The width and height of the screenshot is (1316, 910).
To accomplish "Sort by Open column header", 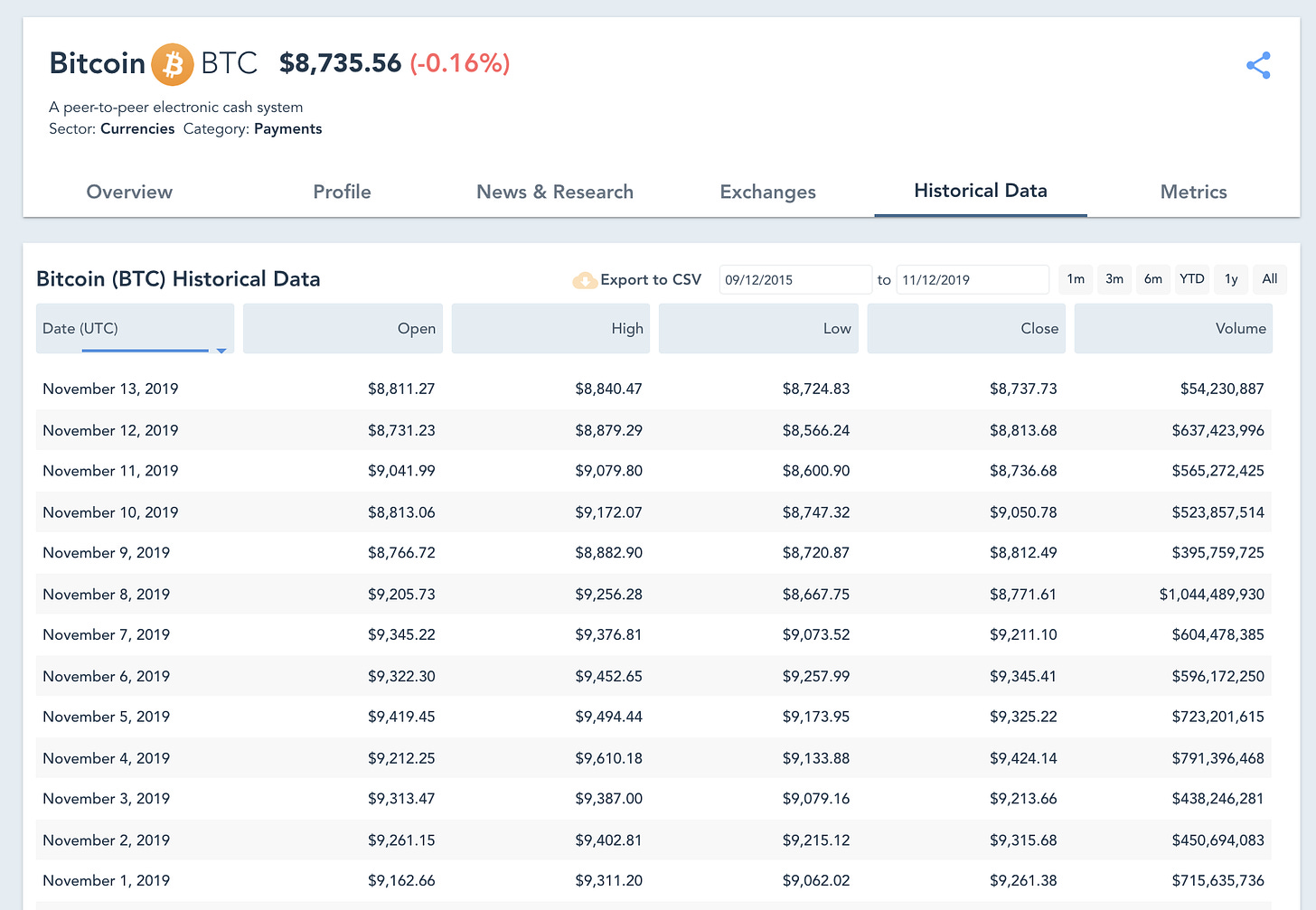I will click(343, 328).
